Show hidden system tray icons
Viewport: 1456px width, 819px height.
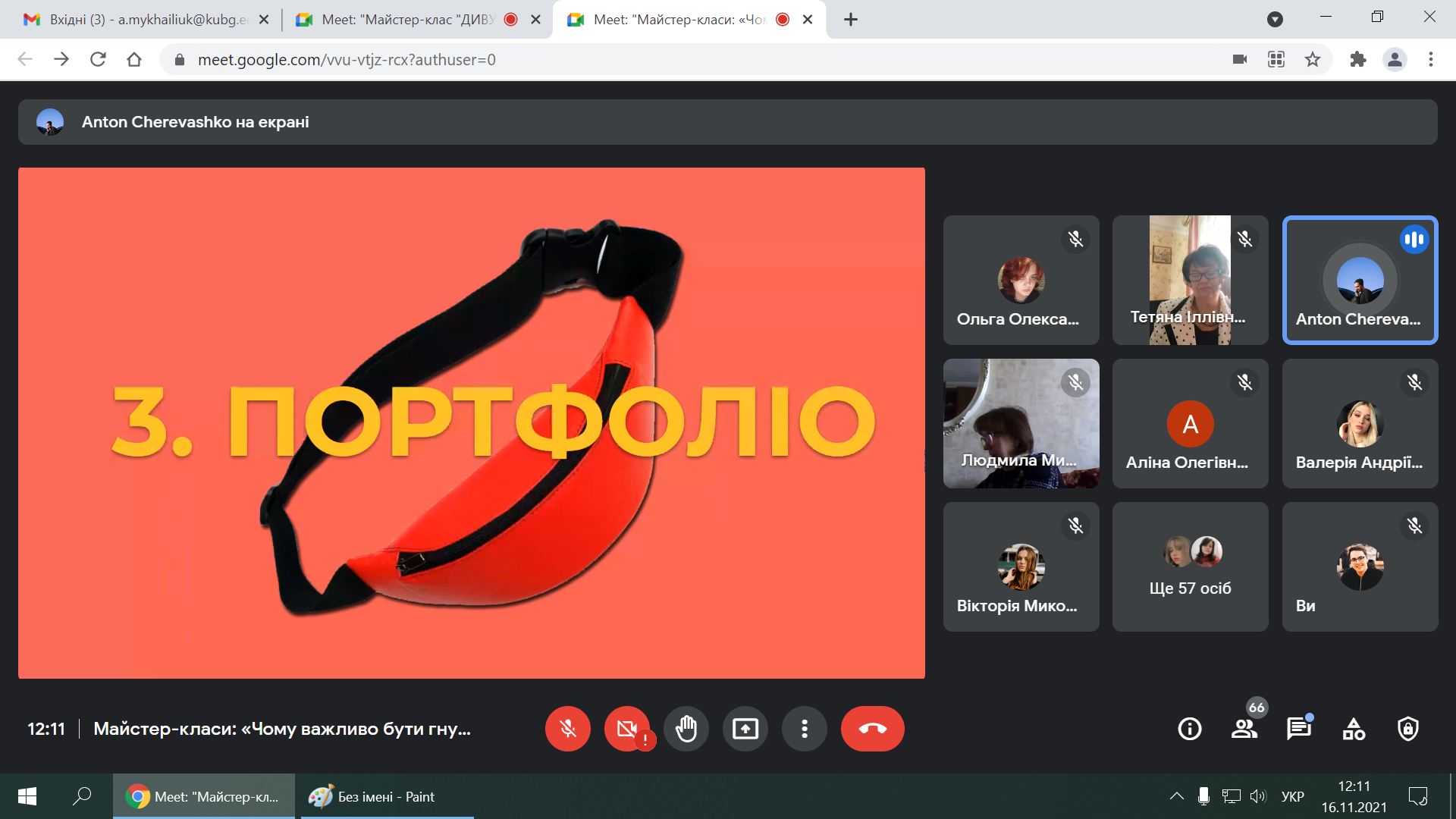coord(1176,796)
